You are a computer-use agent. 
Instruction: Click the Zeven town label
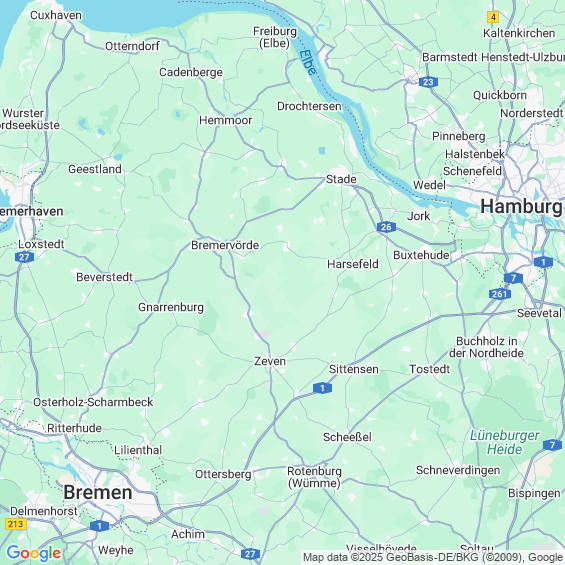pos(270,361)
